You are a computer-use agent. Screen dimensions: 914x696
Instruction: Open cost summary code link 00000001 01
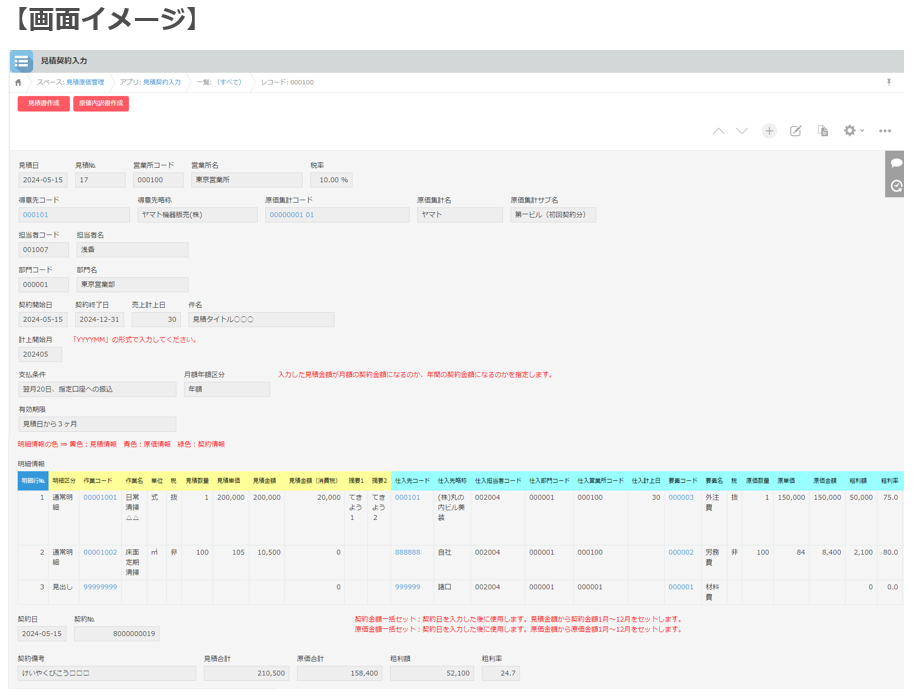(291, 215)
